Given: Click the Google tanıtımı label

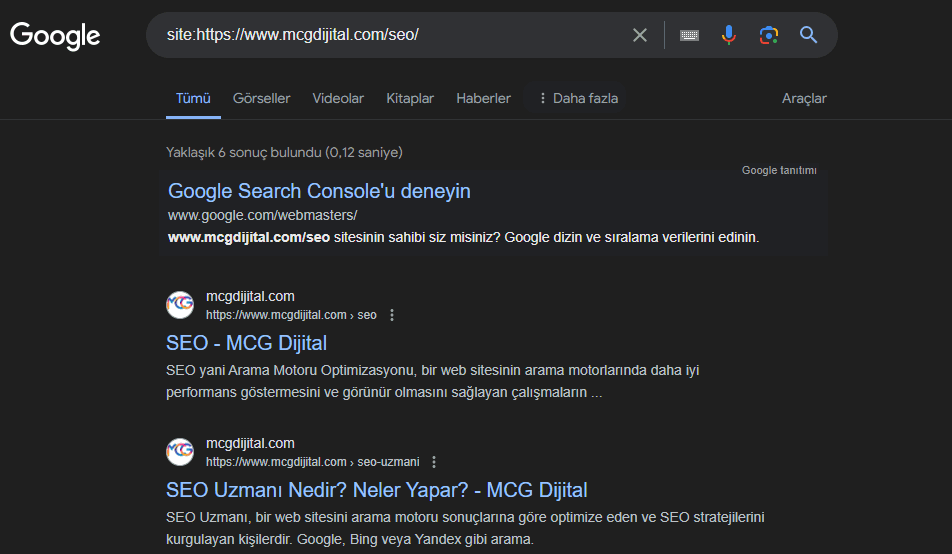Looking at the screenshot, I should [779, 170].
